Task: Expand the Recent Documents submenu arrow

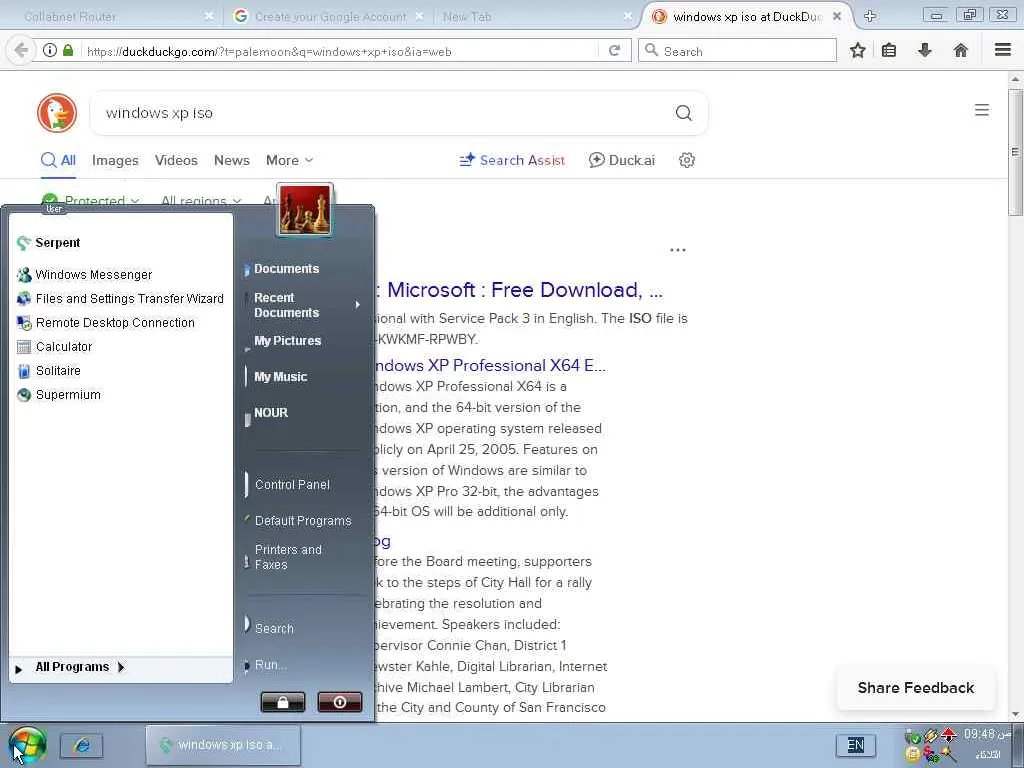Action: 357,304
